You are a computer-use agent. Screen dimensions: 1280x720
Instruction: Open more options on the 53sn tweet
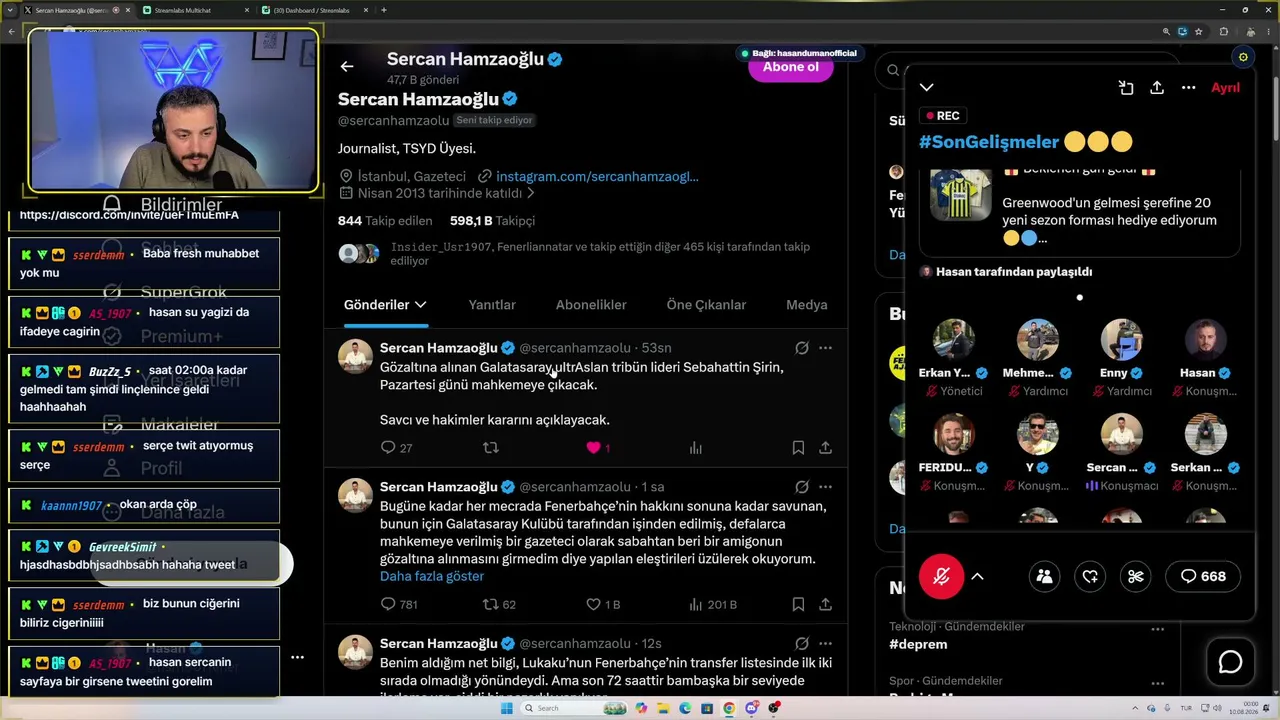coord(825,348)
